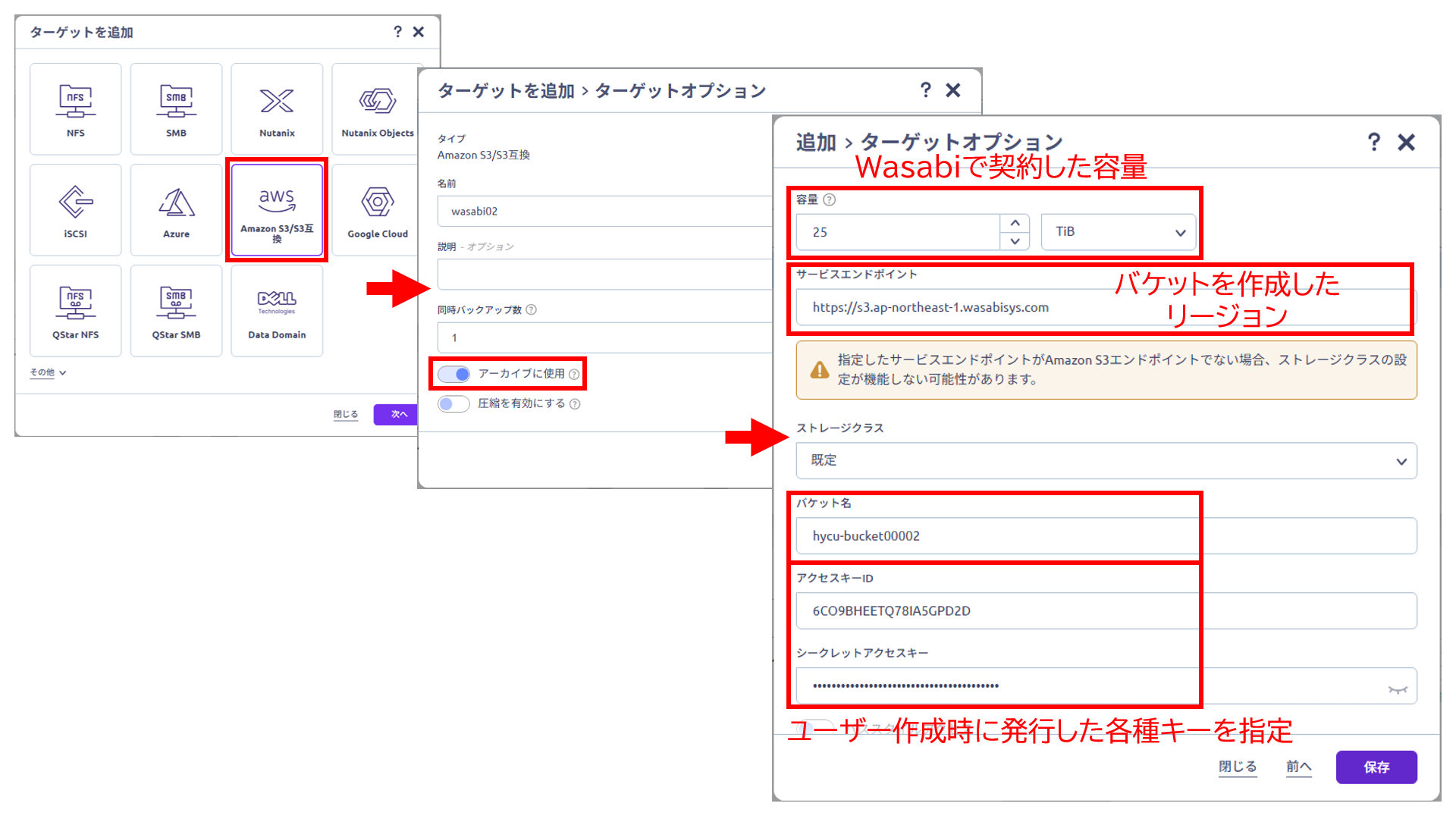Choose the Azure target tile
The height and width of the screenshot is (819, 1456).
click(x=176, y=209)
